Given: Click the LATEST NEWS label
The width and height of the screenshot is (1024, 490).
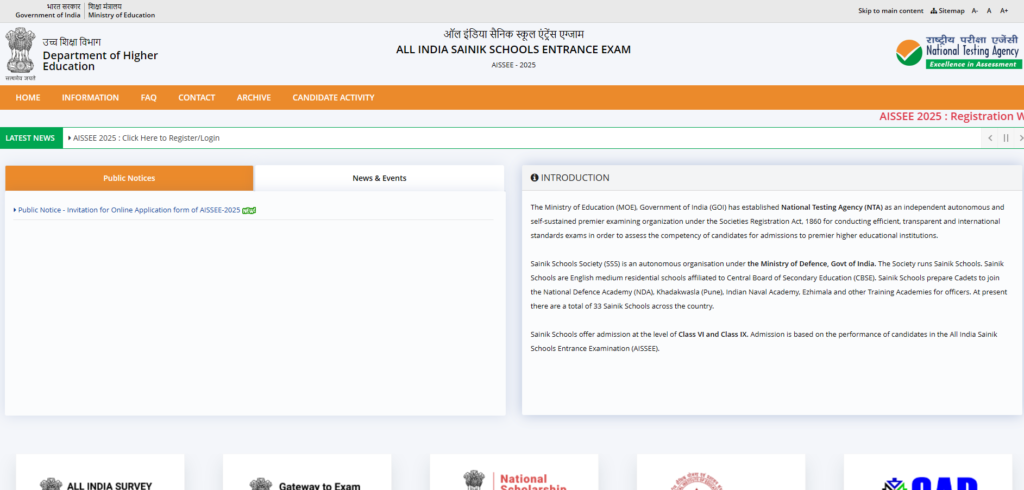Looking at the screenshot, I should [31, 138].
